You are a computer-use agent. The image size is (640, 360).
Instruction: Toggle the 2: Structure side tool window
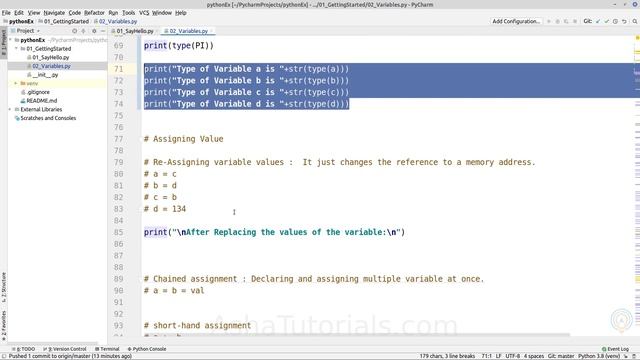click(4, 287)
